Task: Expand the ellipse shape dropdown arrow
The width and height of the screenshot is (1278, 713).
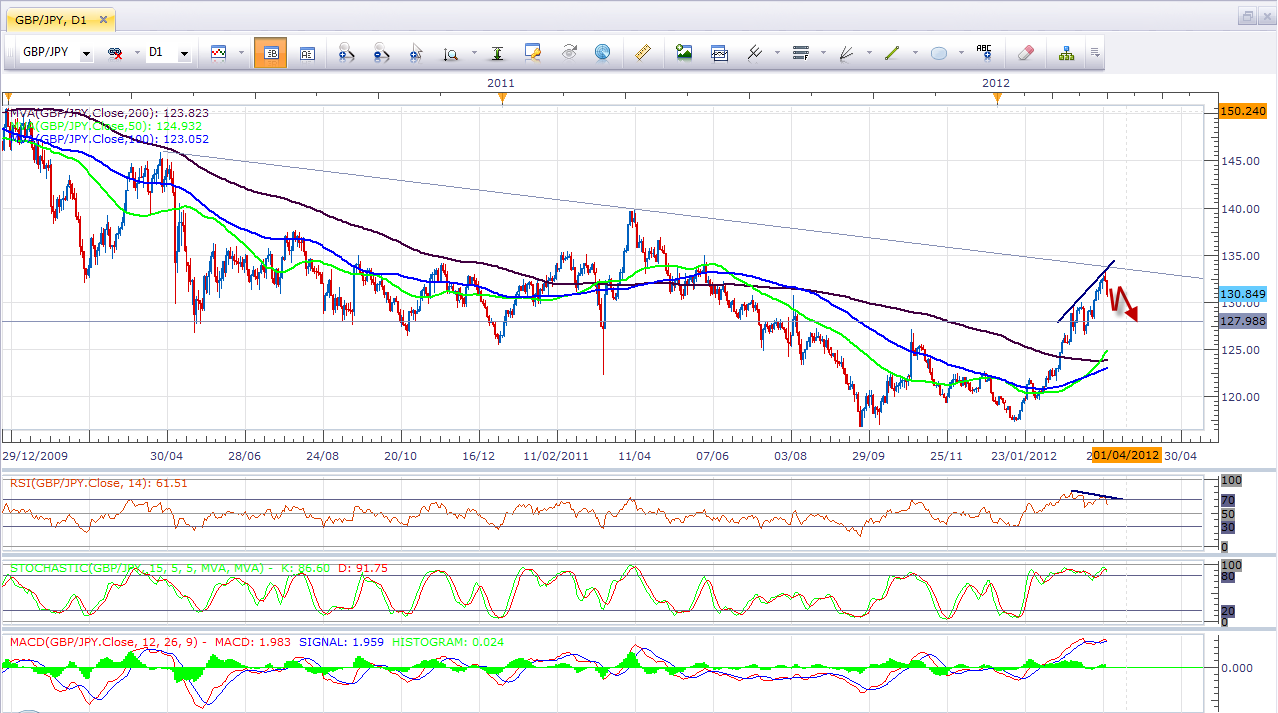Action: pyautogui.click(x=961, y=53)
